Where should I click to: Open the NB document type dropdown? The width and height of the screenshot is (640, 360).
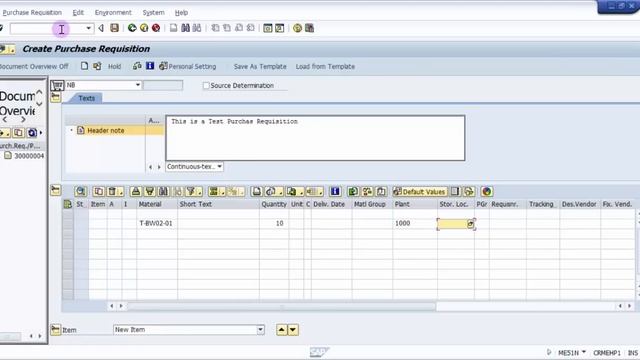(x=138, y=85)
